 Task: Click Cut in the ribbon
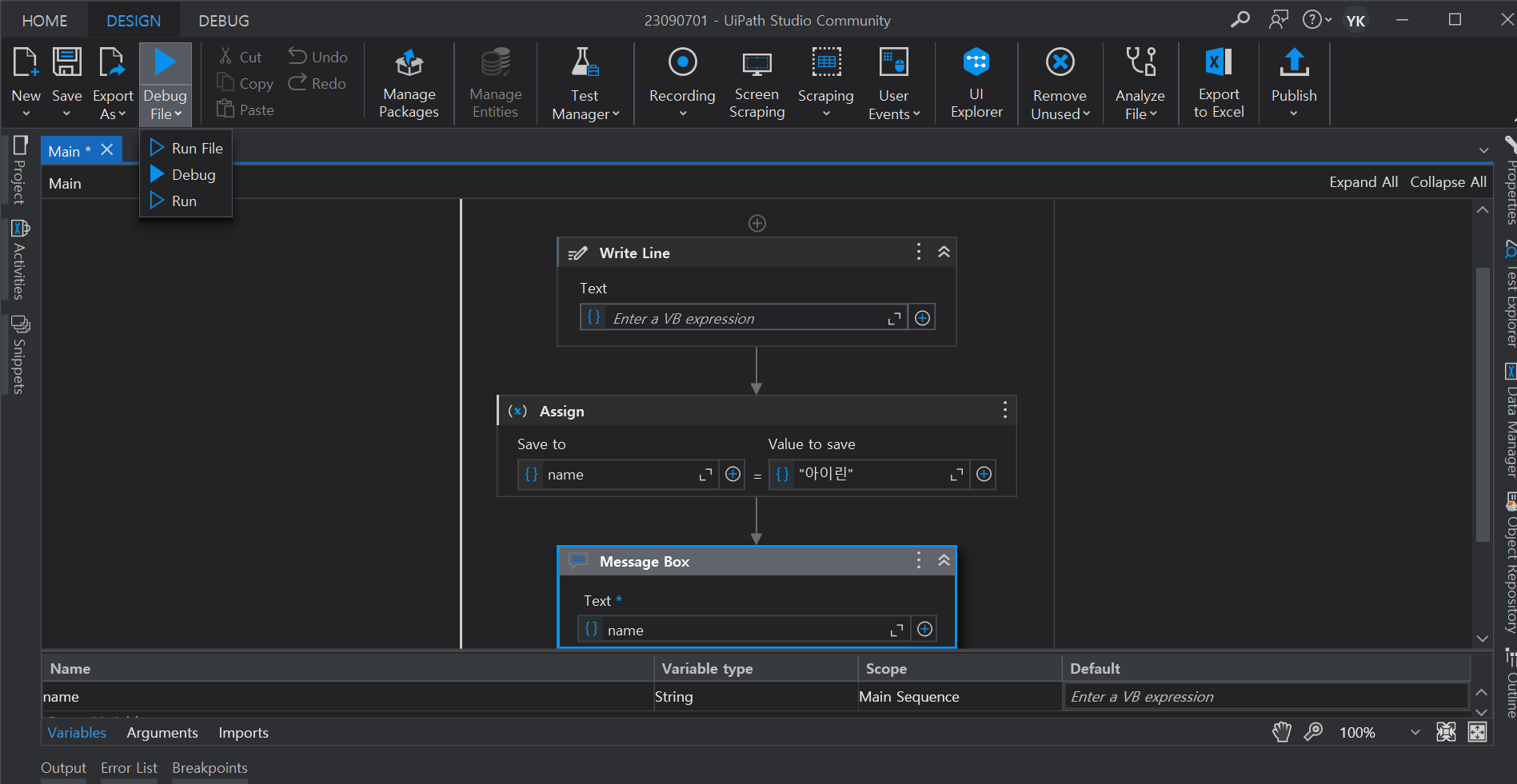(x=241, y=57)
